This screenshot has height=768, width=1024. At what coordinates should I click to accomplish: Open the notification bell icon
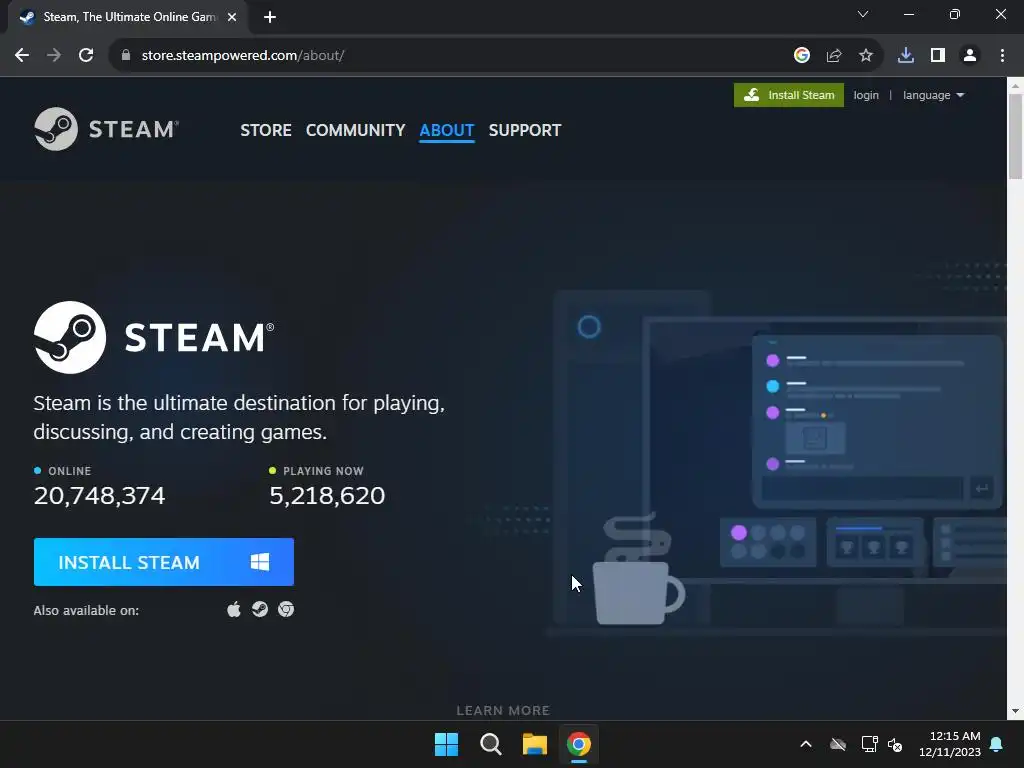[997, 744]
